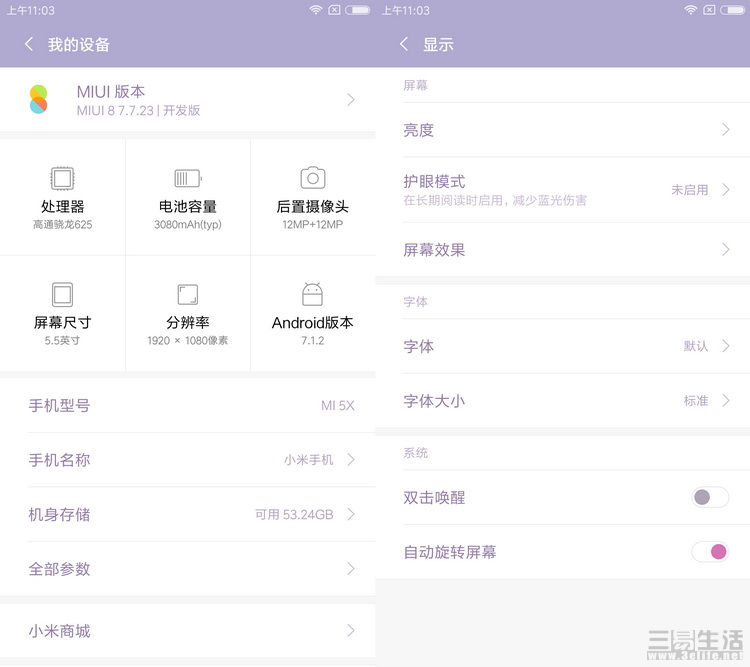The image size is (750, 667).
Task: Expand 屏幕效果 chevron arrow
Action: pos(726,250)
